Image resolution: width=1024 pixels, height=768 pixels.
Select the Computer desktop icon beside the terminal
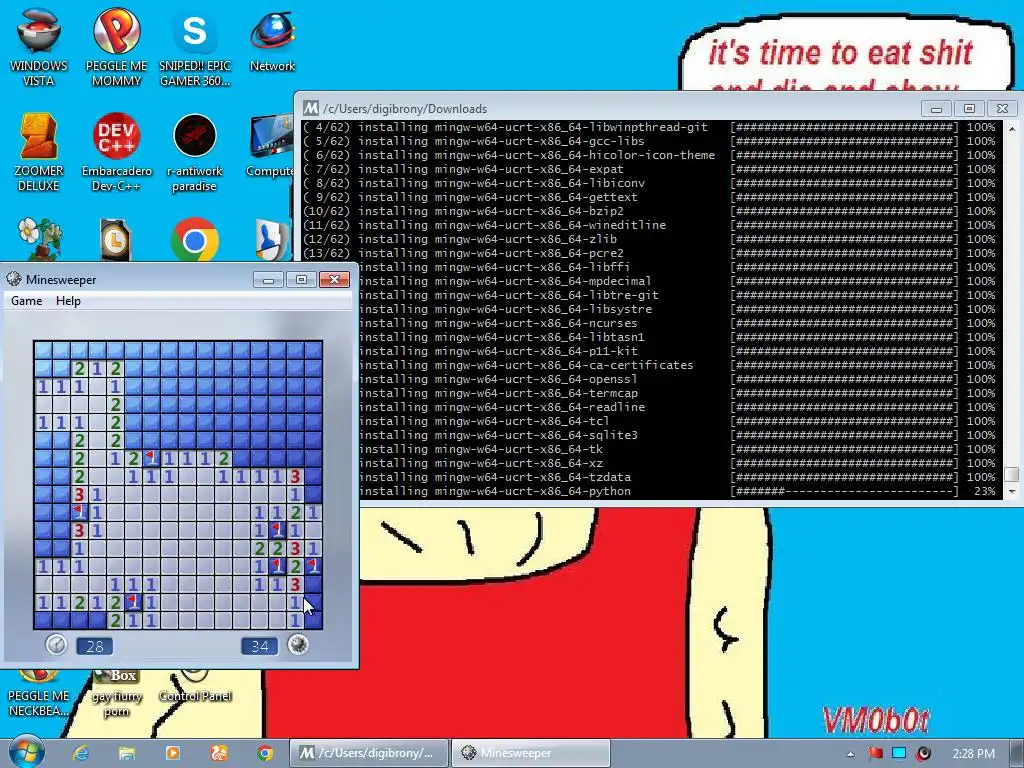(x=270, y=145)
